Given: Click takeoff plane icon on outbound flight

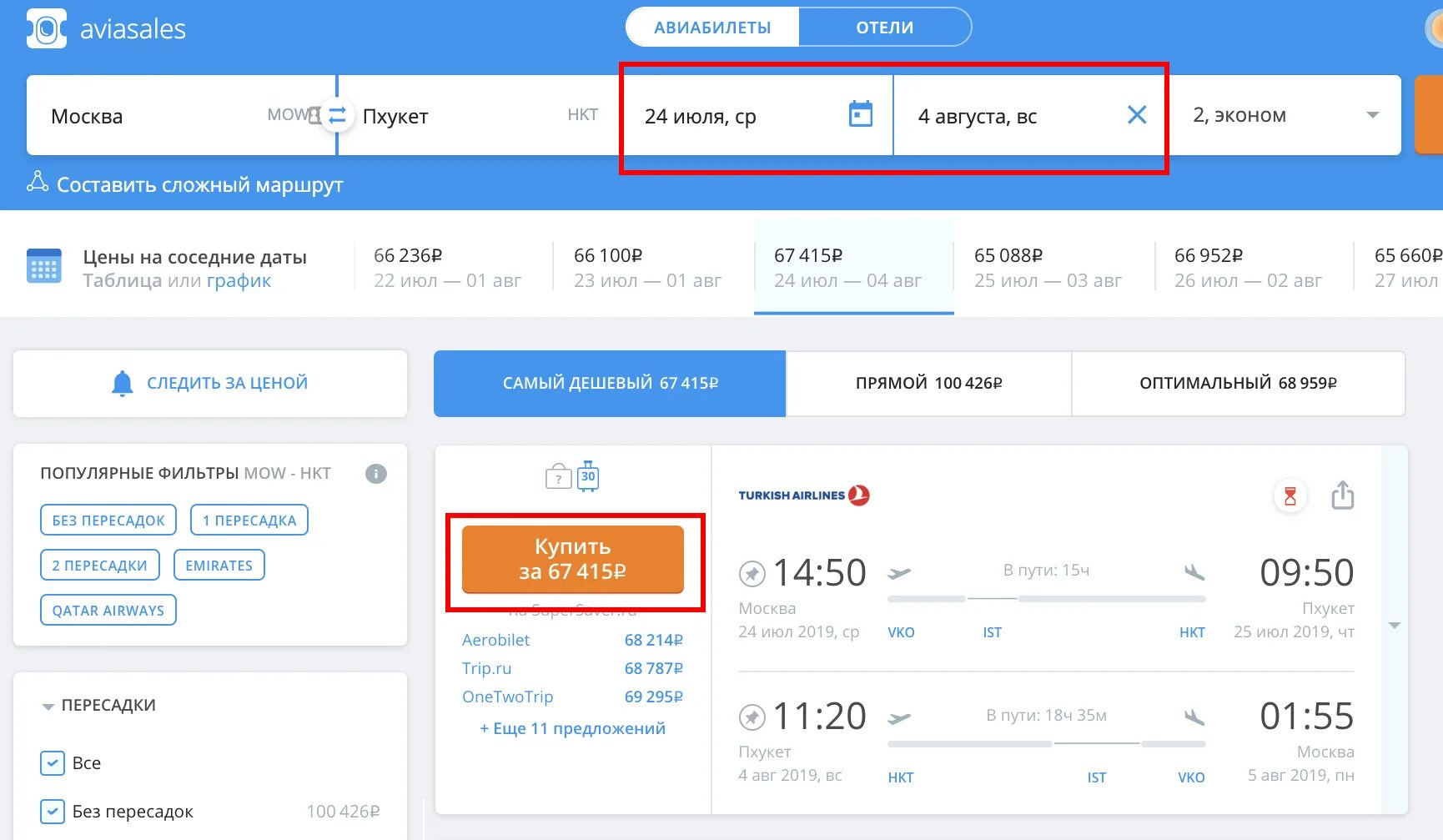Looking at the screenshot, I should coord(899,573).
